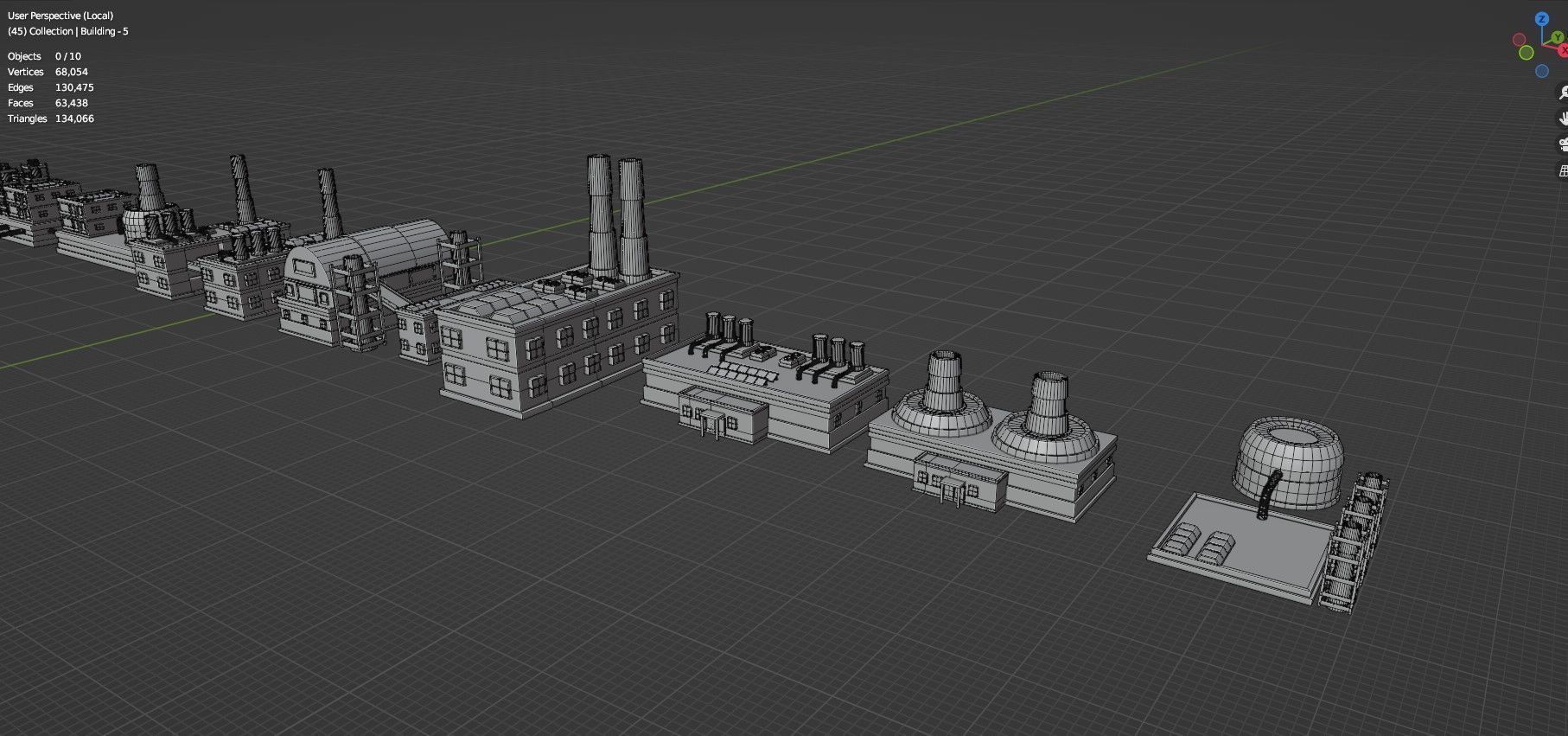Click the pan hand navigation icon

point(1563,118)
